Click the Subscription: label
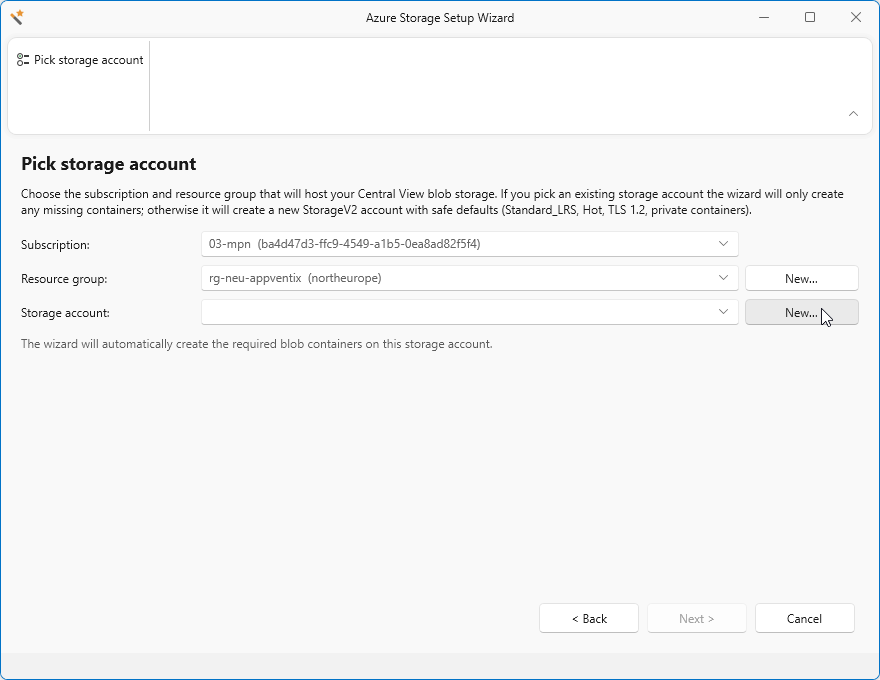The width and height of the screenshot is (880, 680). coord(56,245)
